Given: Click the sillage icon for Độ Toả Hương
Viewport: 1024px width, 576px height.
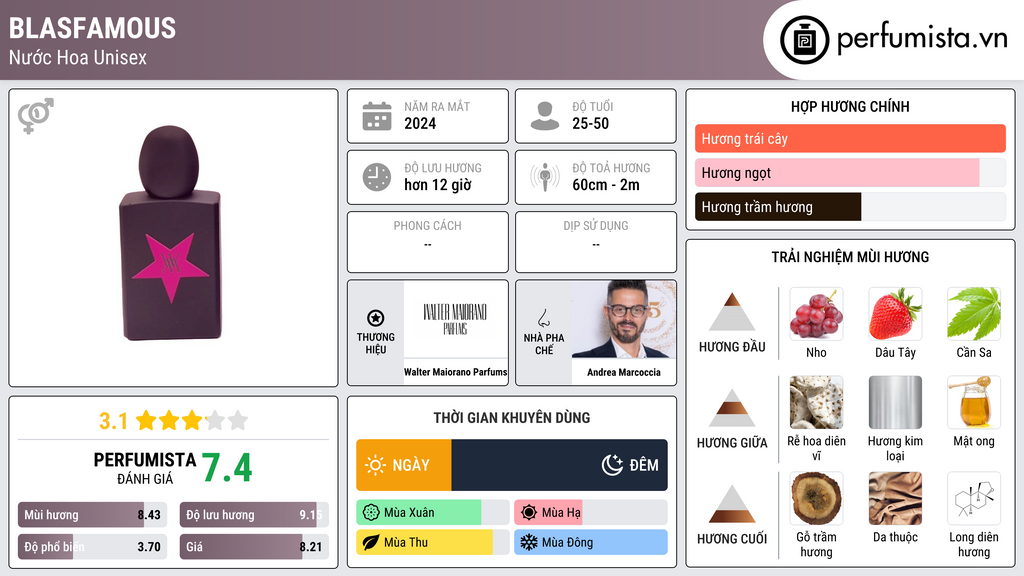Looking at the screenshot, I should click(545, 177).
